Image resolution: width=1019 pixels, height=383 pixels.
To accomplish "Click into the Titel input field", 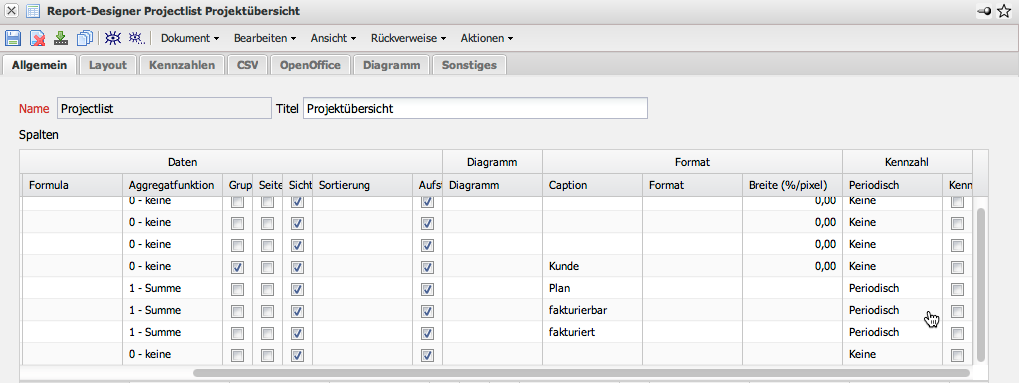I will point(476,109).
